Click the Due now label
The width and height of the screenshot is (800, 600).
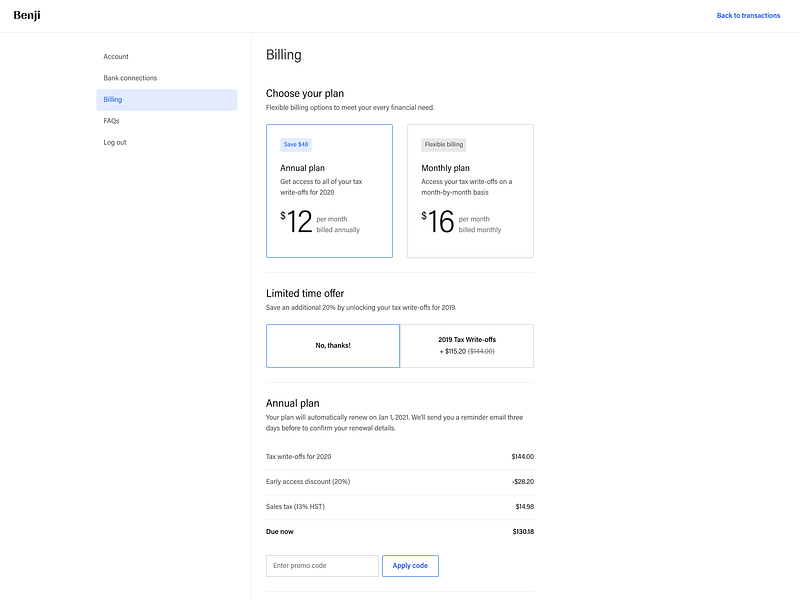click(x=280, y=532)
